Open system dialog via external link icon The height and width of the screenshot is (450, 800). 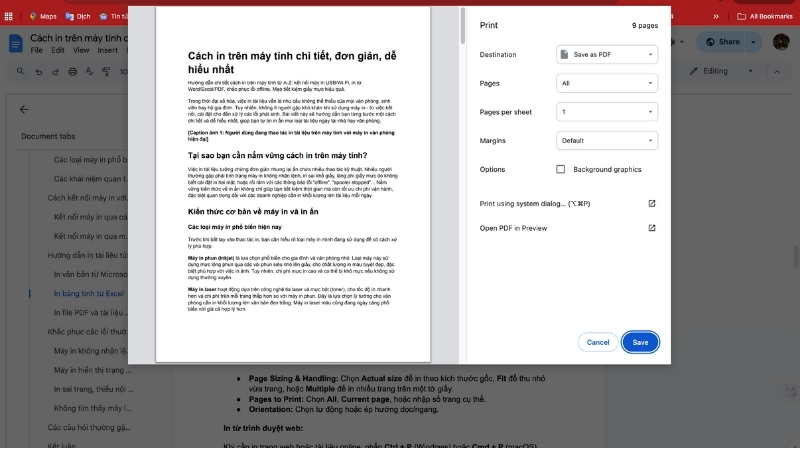pos(652,203)
